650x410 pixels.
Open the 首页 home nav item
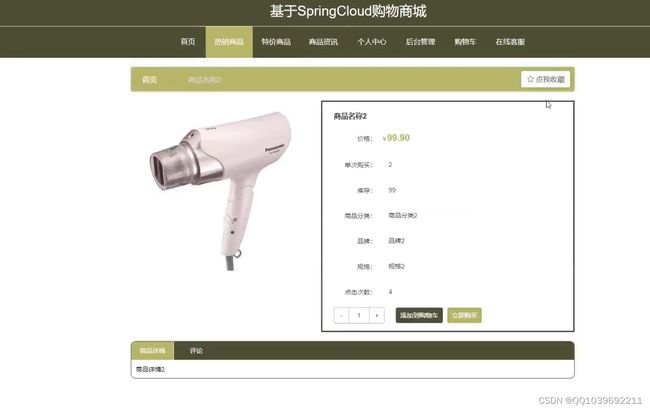(188, 42)
